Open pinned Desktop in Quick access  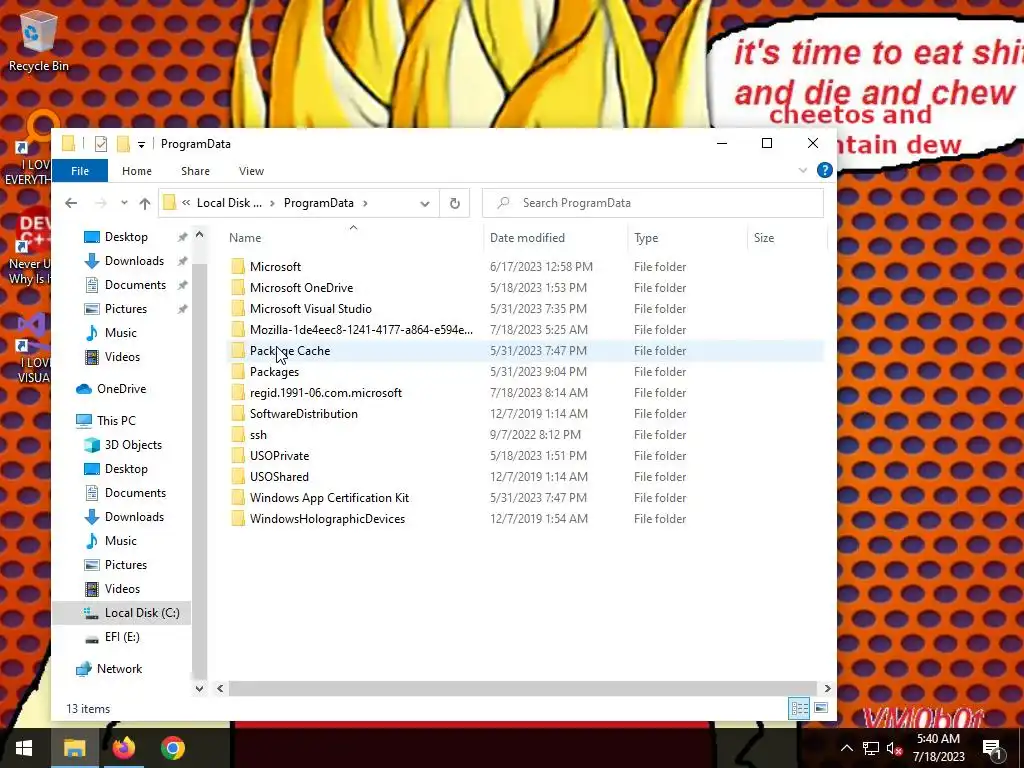126,236
